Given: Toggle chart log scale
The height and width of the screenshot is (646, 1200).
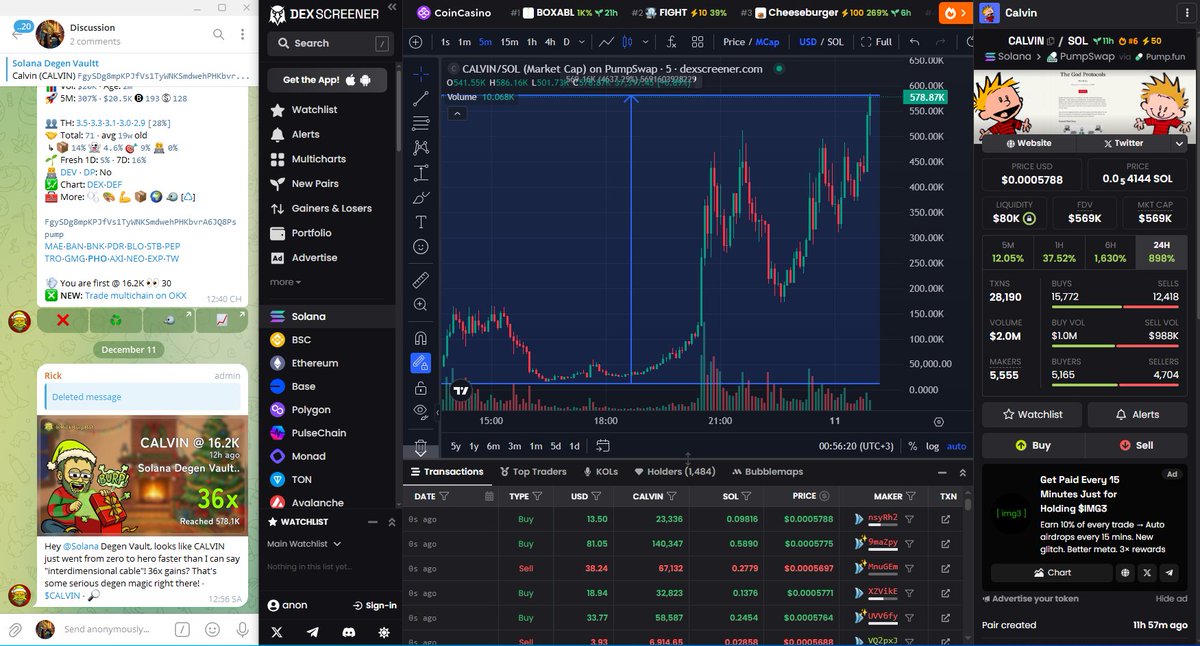Looking at the screenshot, I should 933,446.
